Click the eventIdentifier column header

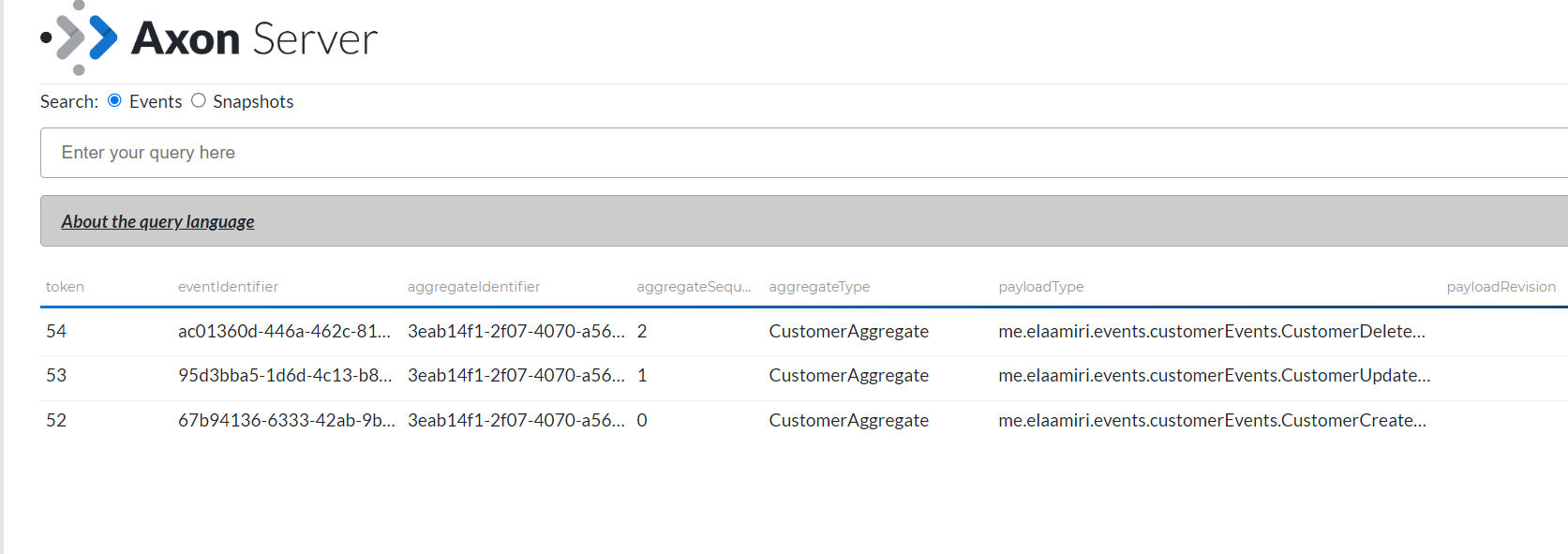click(x=228, y=287)
